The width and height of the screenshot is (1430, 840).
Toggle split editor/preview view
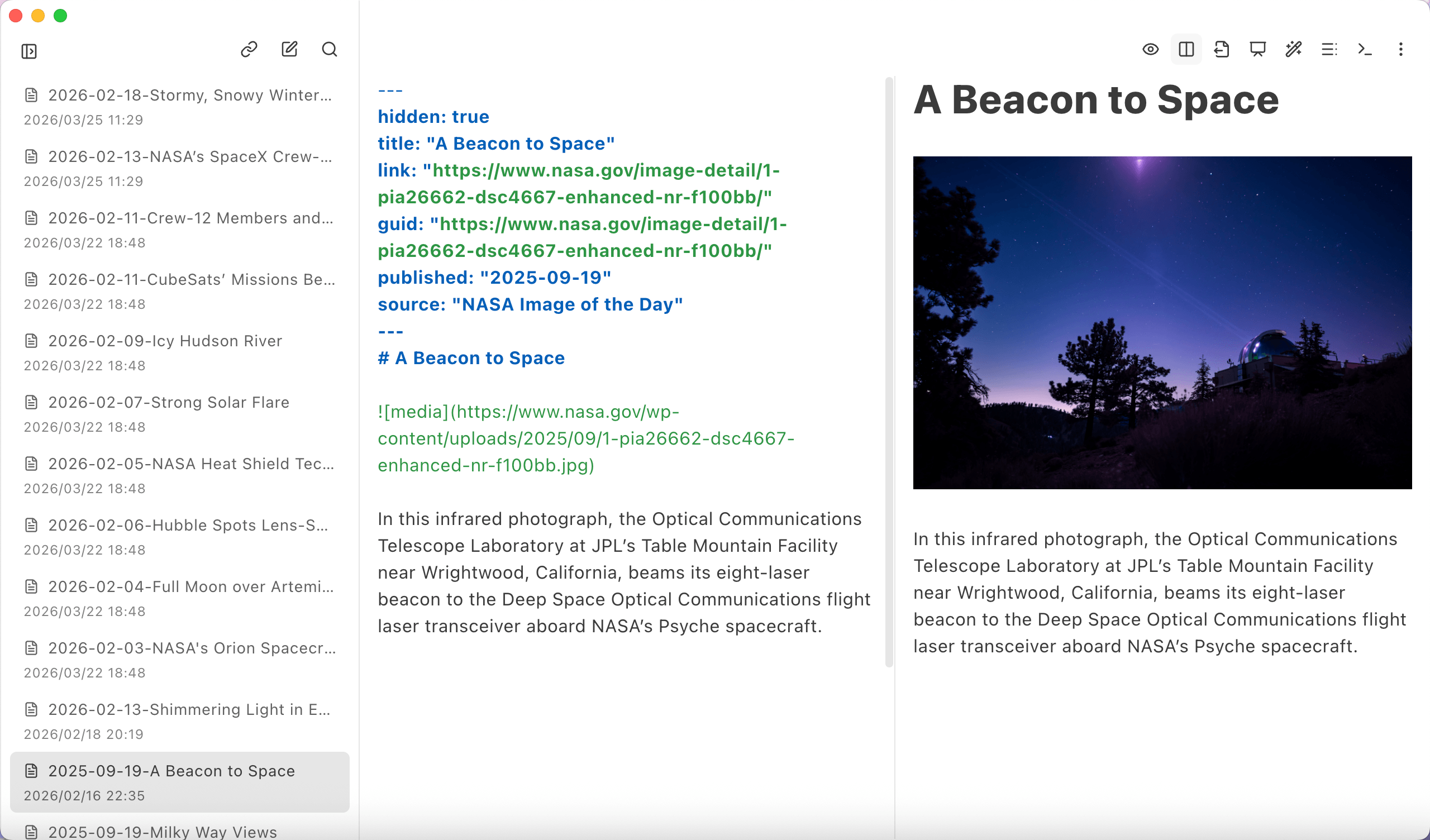click(x=1186, y=49)
